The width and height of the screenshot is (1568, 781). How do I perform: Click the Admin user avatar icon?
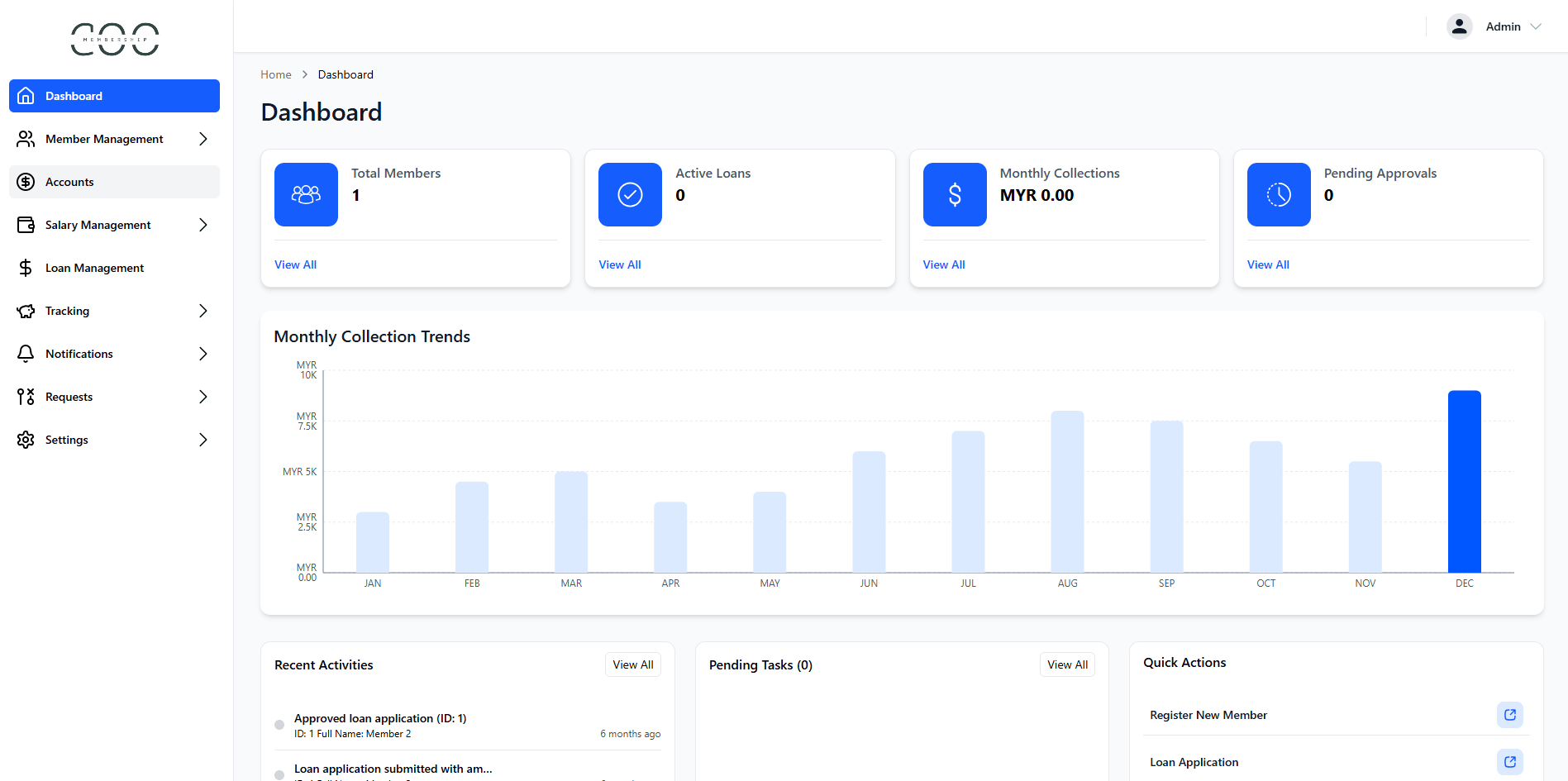(x=1459, y=26)
